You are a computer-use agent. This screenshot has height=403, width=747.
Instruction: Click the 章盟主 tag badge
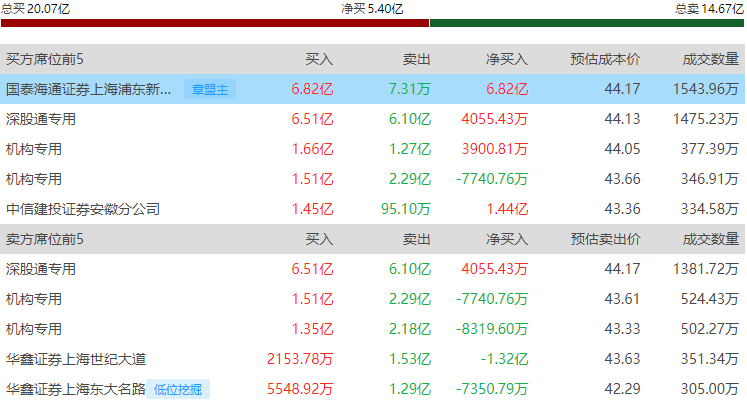pos(210,90)
